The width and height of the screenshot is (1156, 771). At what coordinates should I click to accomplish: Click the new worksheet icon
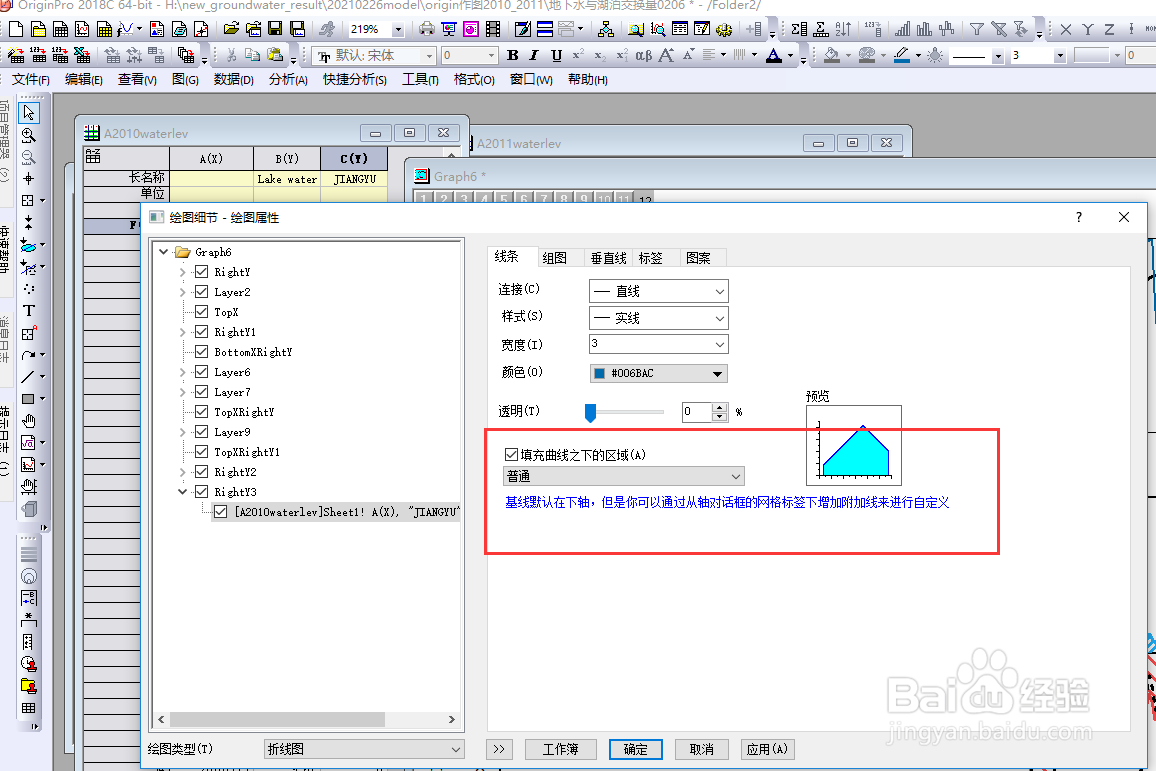pyautogui.click(x=60, y=29)
